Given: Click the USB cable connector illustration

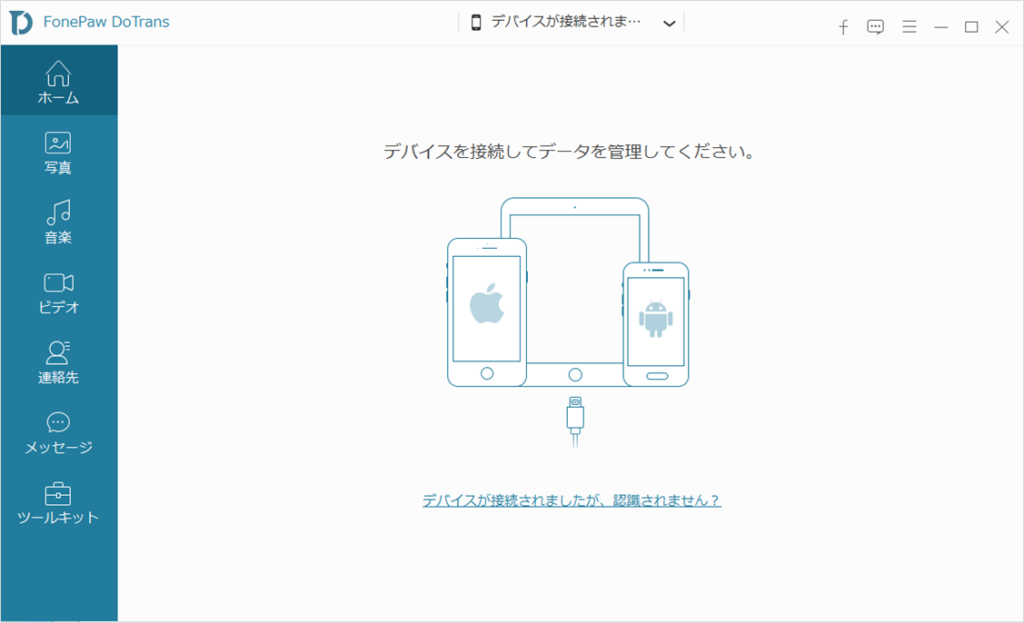Looking at the screenshot, I should coord(575,422).
